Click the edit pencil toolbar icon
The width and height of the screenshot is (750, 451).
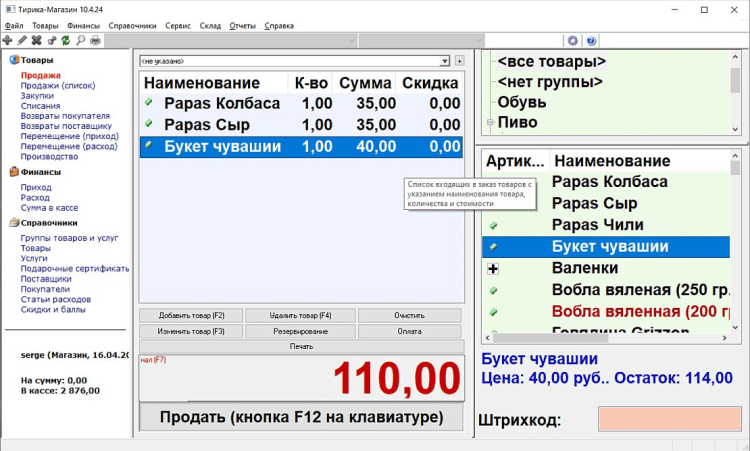click(22, 41)
